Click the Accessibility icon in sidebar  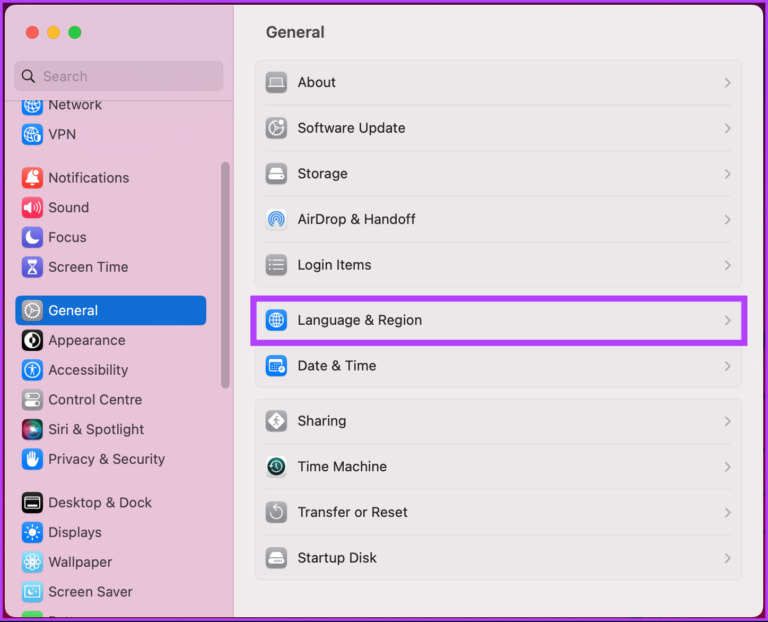coord(32,370)
